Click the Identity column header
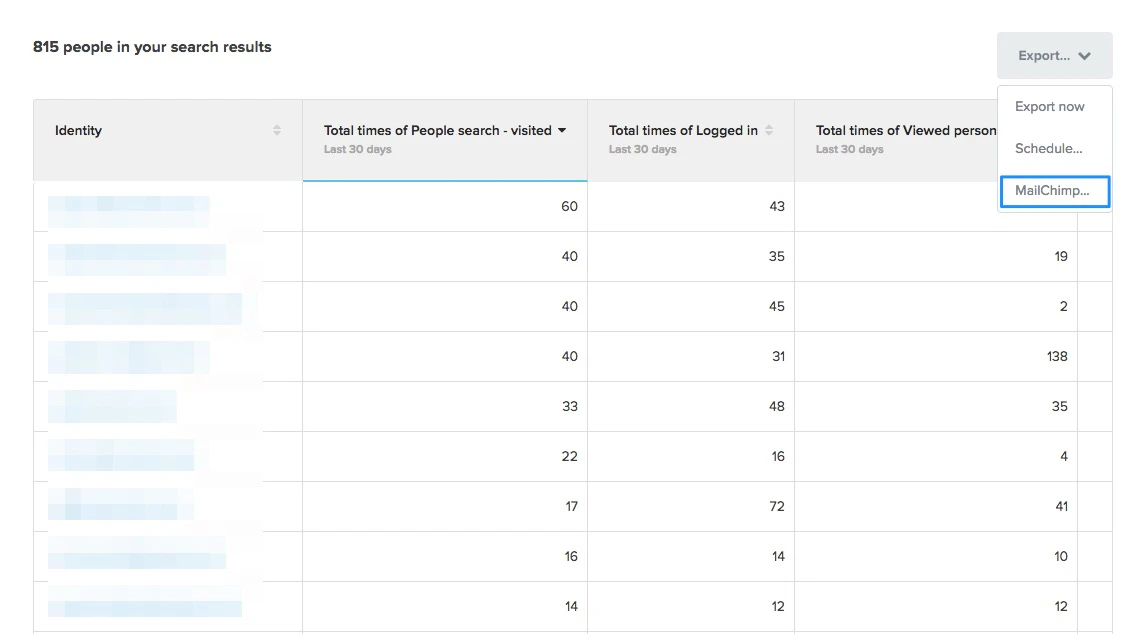This screenshot has width=1145, height=634. (x=79, y=131)
